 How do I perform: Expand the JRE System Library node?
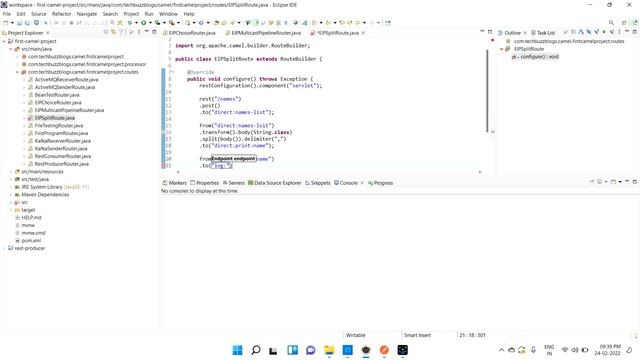(x=11, y=187)
